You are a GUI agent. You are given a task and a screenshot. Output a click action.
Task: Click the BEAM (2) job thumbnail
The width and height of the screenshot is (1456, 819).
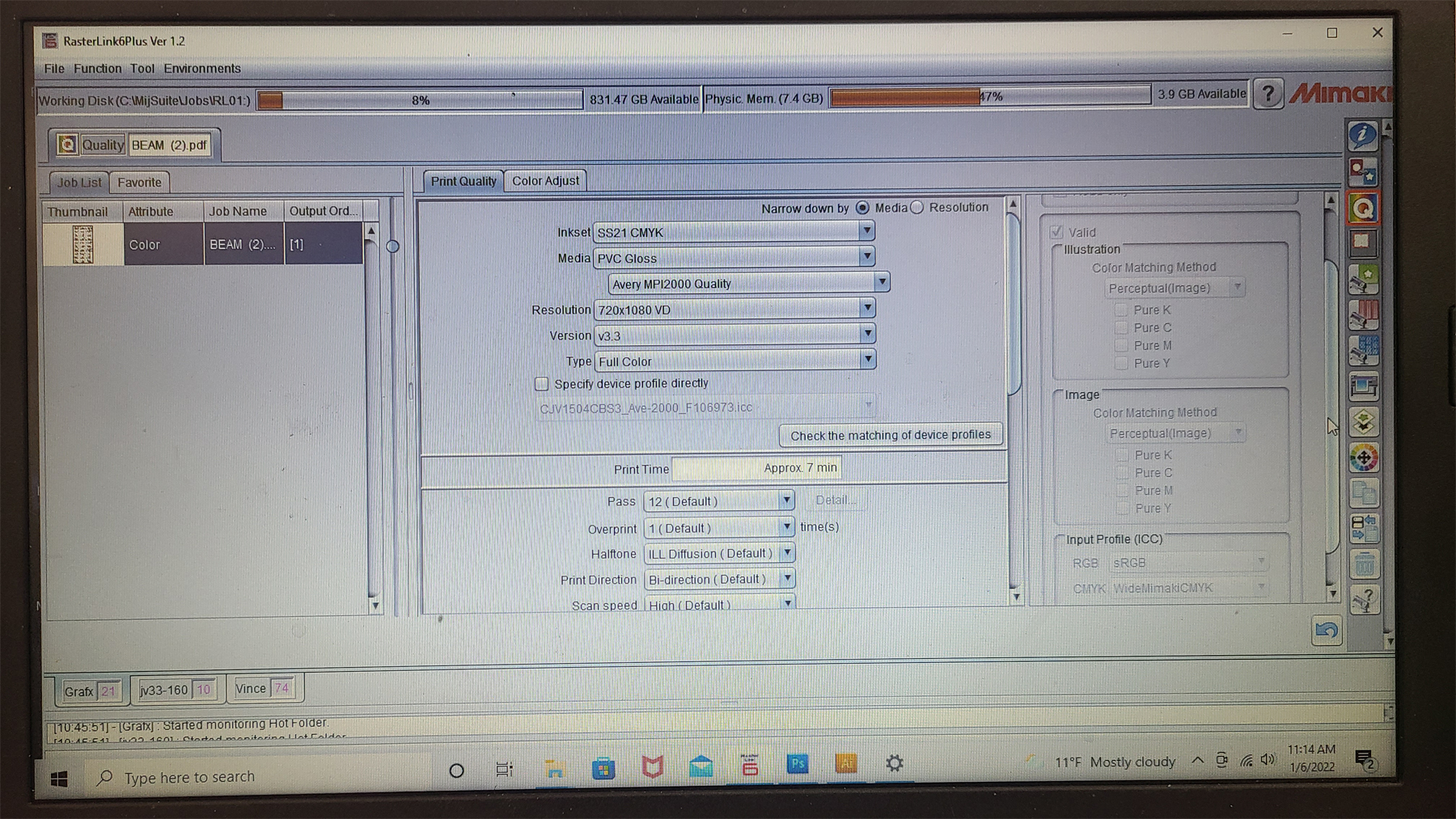click(83, 244)
